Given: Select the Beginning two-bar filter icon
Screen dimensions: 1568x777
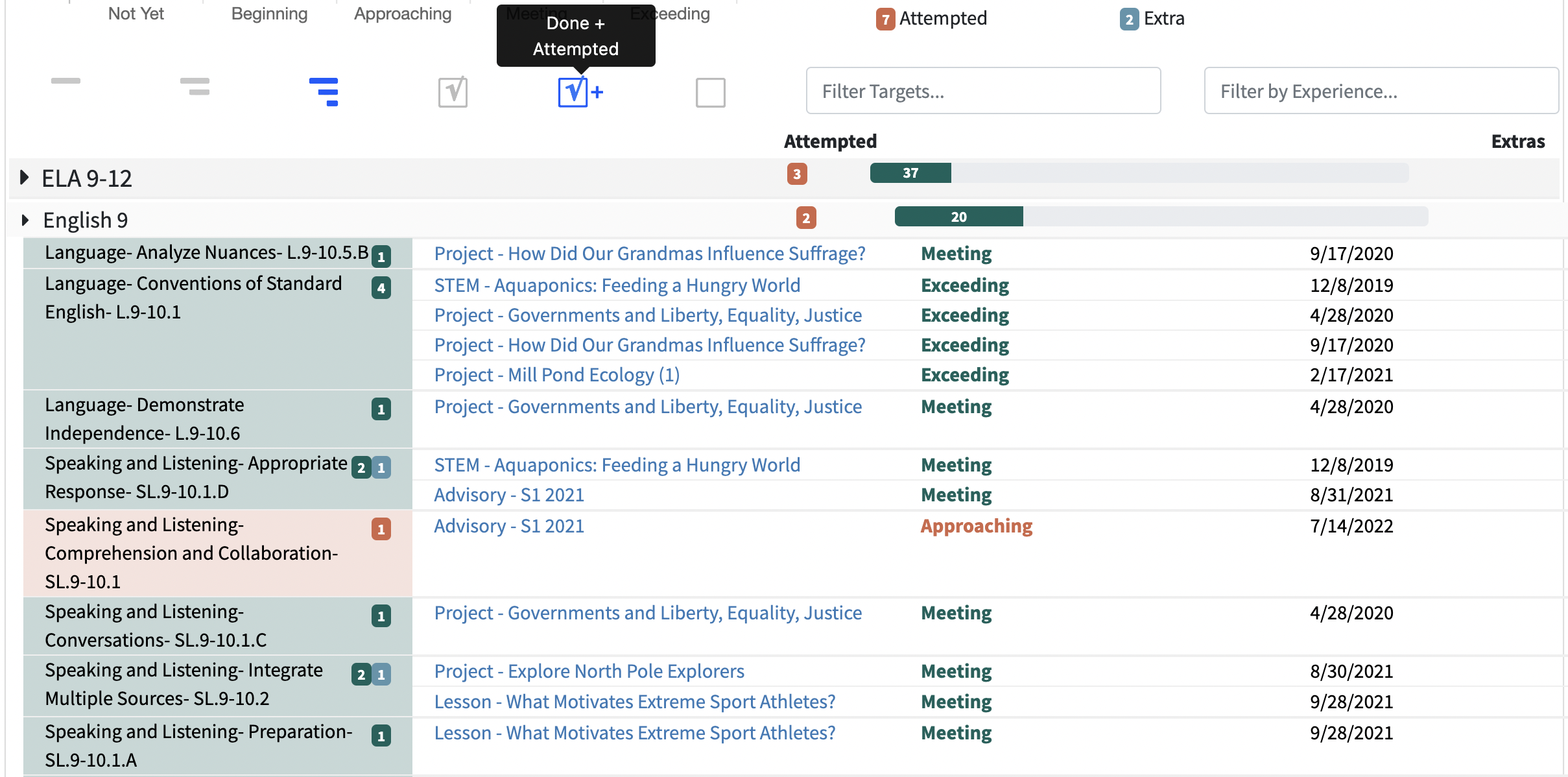Looking at the screenshot, I should click(195, 86).
